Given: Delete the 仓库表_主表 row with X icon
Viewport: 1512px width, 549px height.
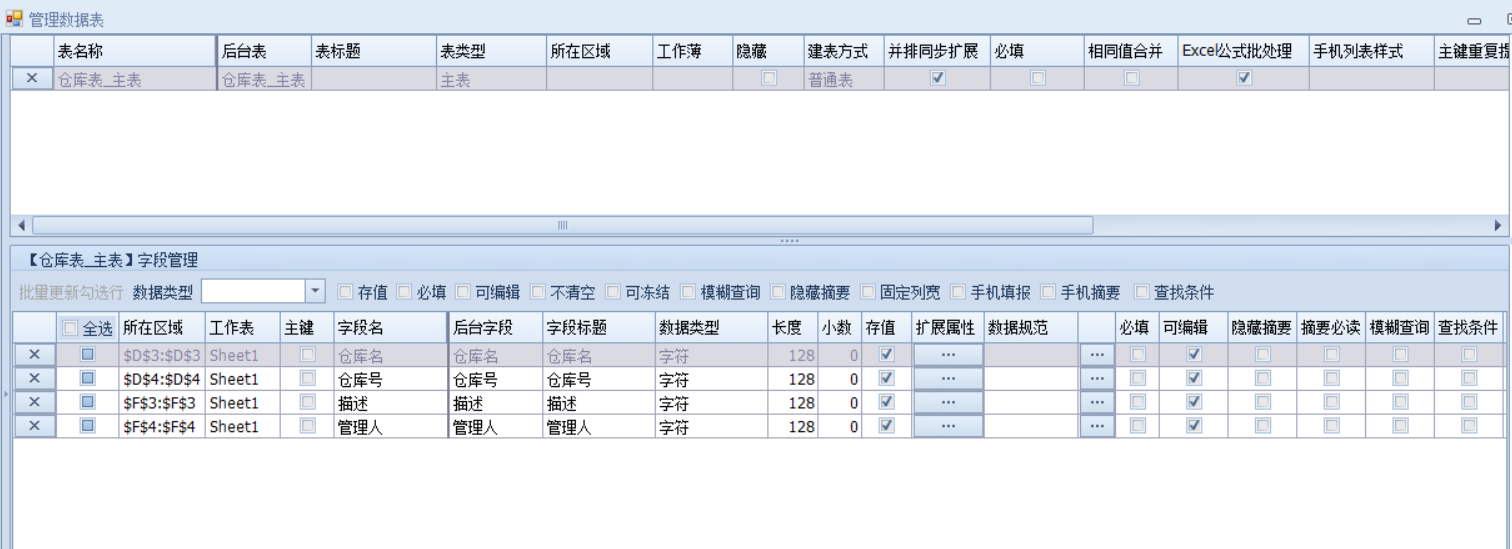Looking at the screenshot, I should pos(33,79).
